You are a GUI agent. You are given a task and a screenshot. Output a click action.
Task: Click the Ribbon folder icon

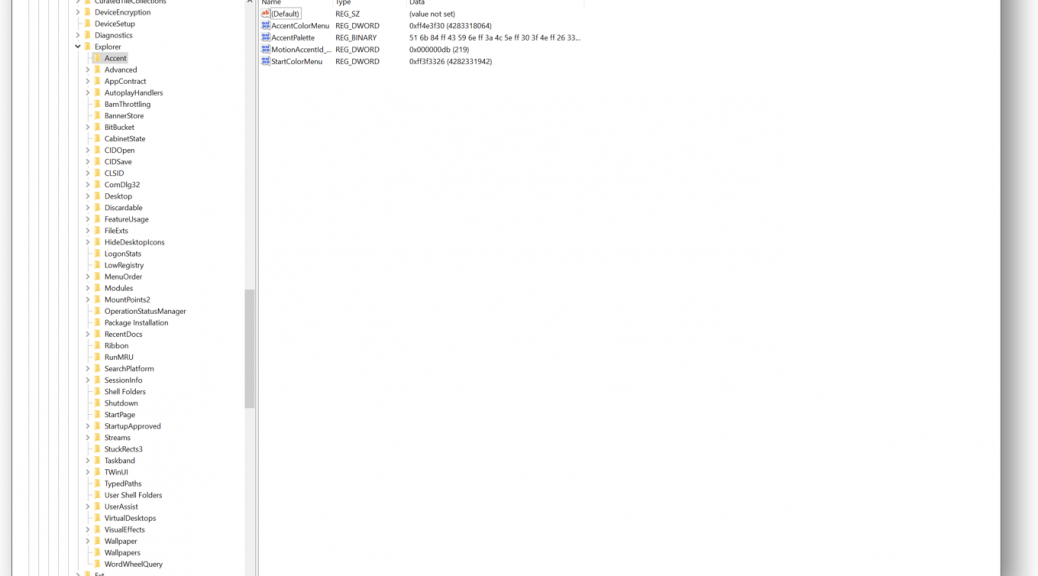pyautogui.click(x=97, y=346)
